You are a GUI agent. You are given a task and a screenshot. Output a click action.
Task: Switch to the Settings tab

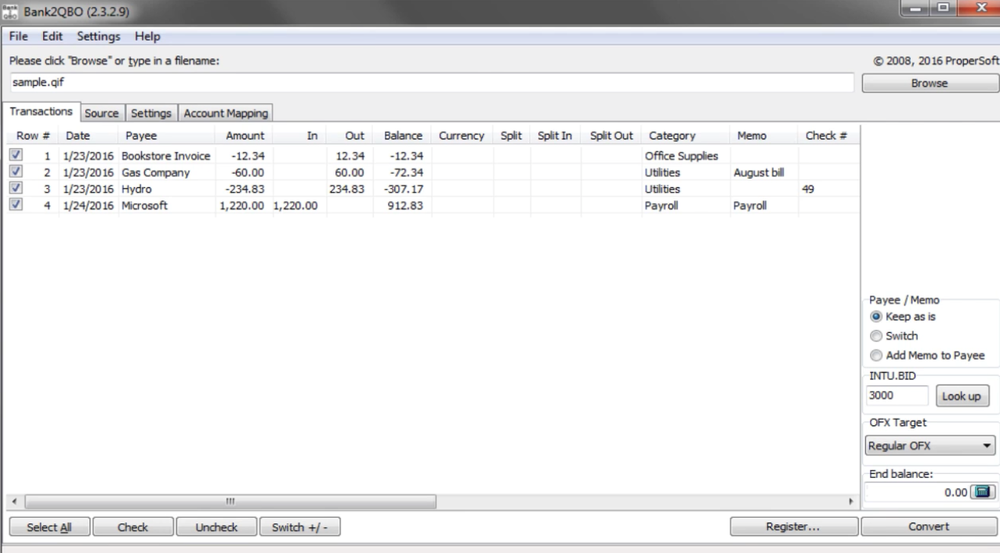pyautogui.click(x=151, y=113)
